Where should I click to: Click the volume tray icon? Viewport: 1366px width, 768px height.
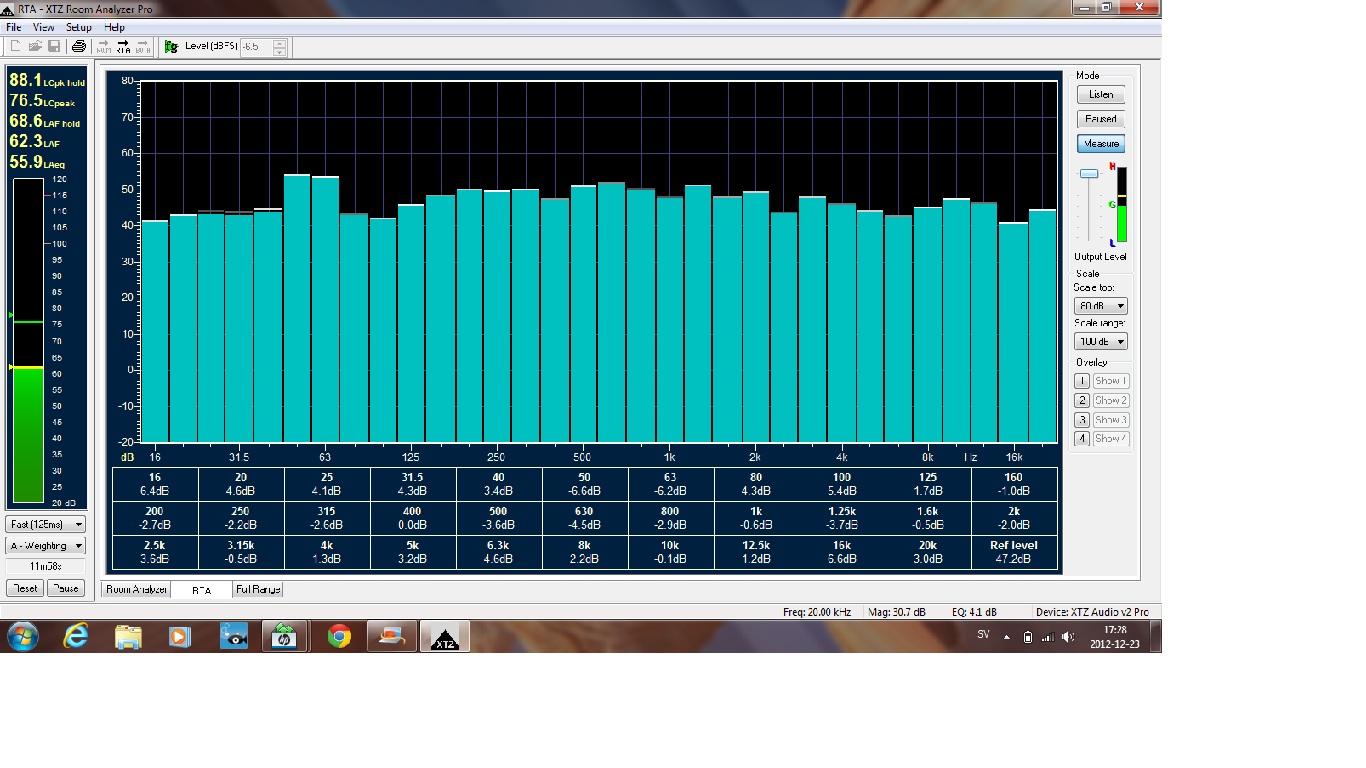point(1070,637)
